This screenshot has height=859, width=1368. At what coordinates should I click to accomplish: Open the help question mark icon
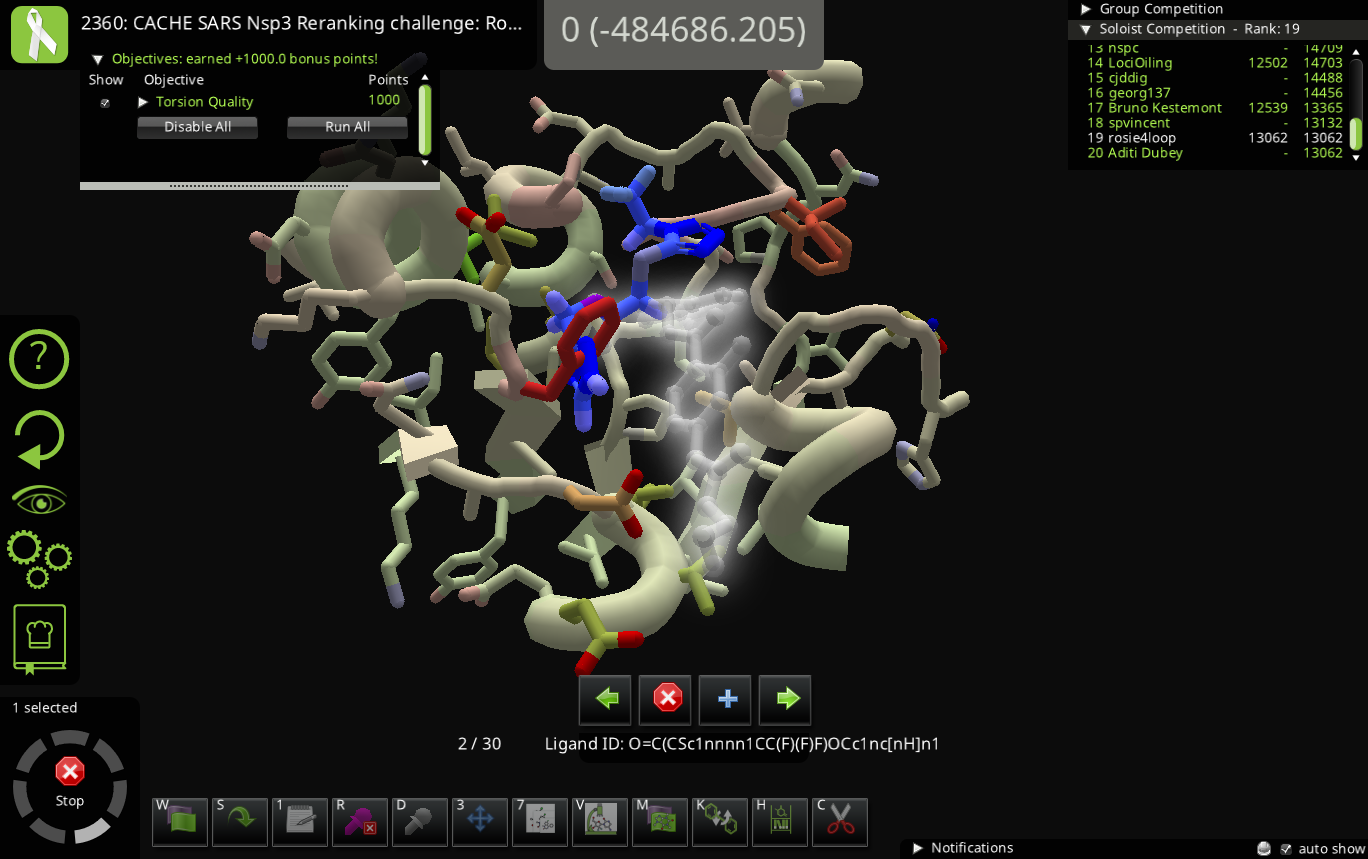click(x=39, y=358)
